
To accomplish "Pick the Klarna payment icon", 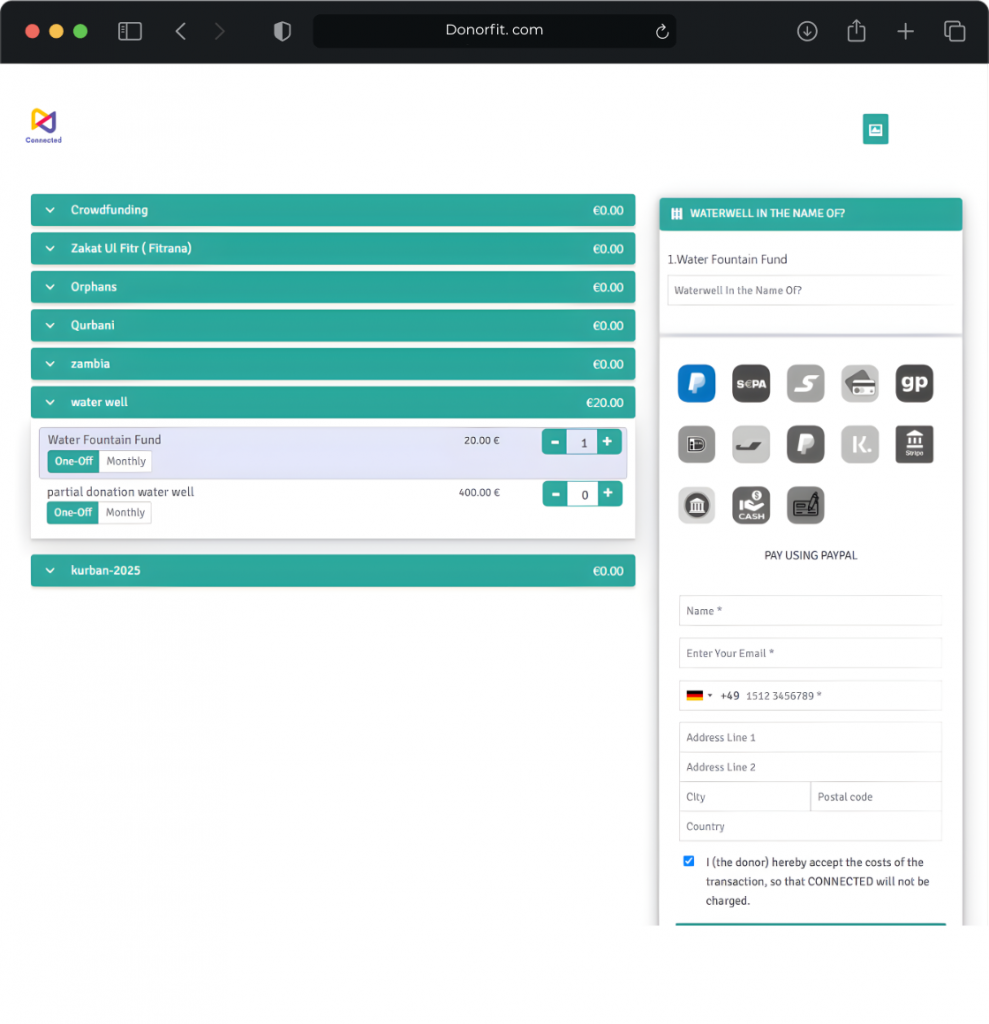I will click(x=859, y=444).
